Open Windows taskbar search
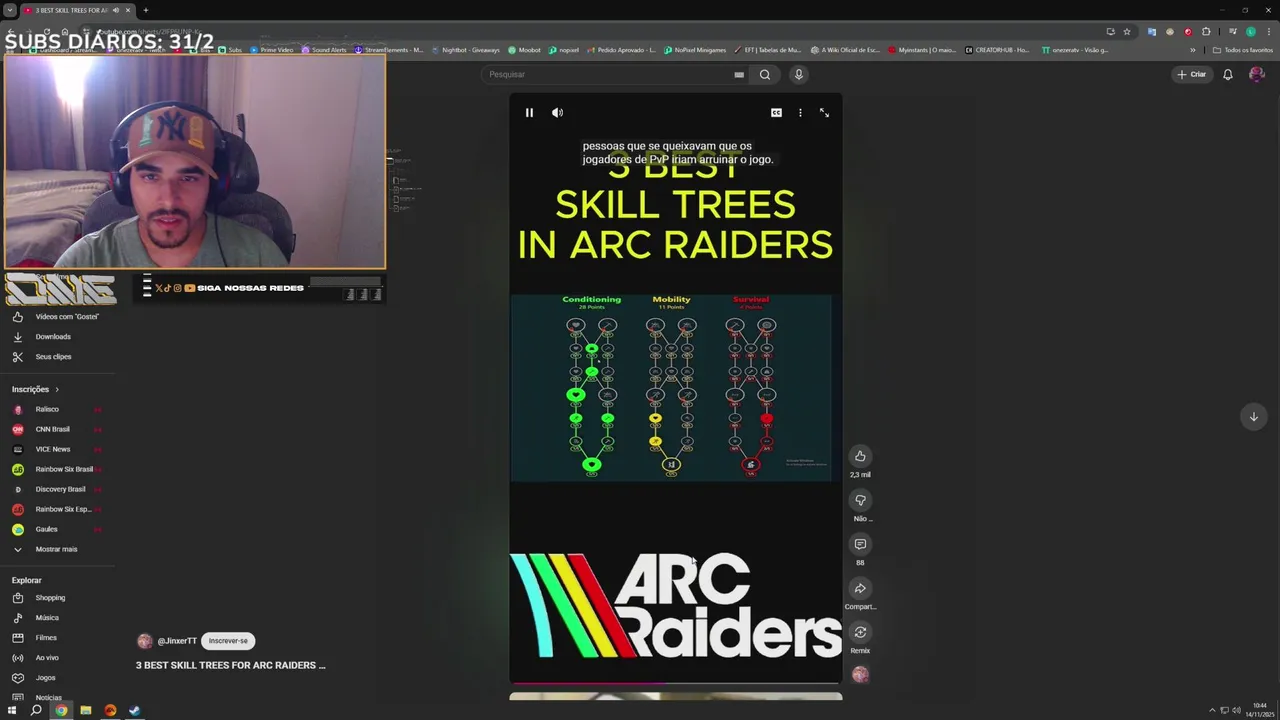The height and width of the screenshot is (720, 1280). coord(36,711)
